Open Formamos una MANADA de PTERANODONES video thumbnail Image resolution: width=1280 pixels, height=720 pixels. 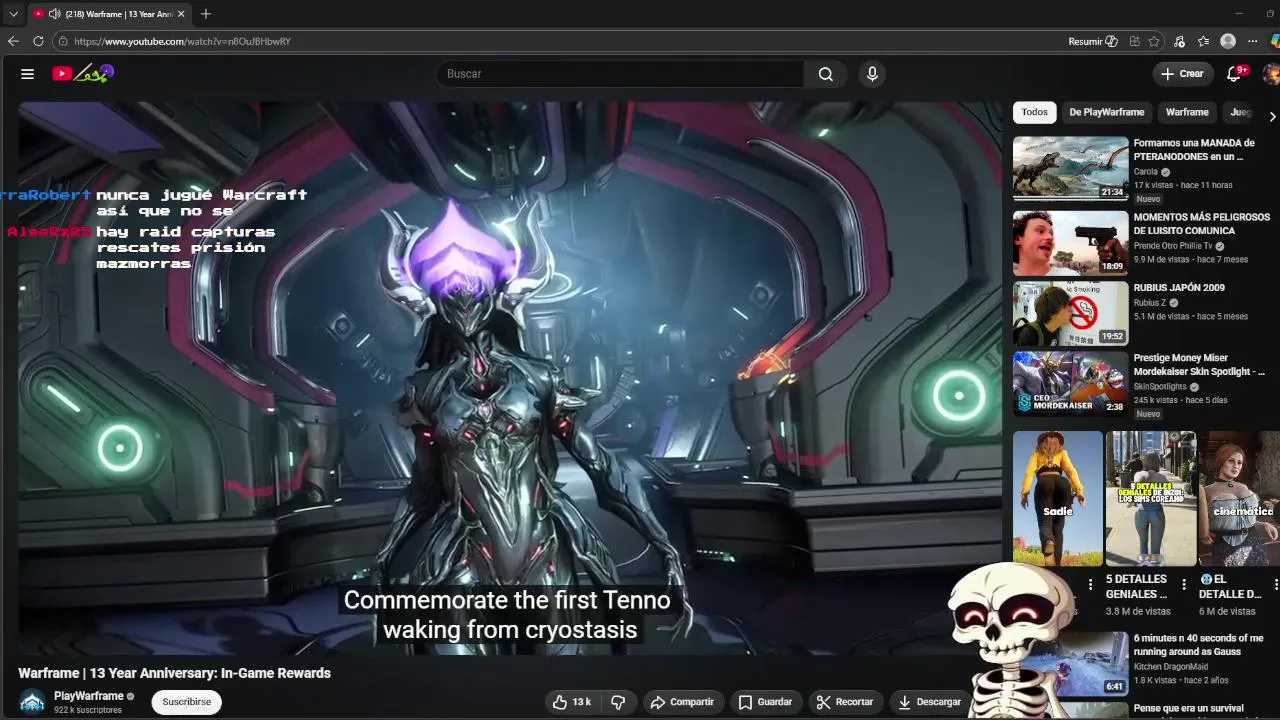pos(1070,168)
